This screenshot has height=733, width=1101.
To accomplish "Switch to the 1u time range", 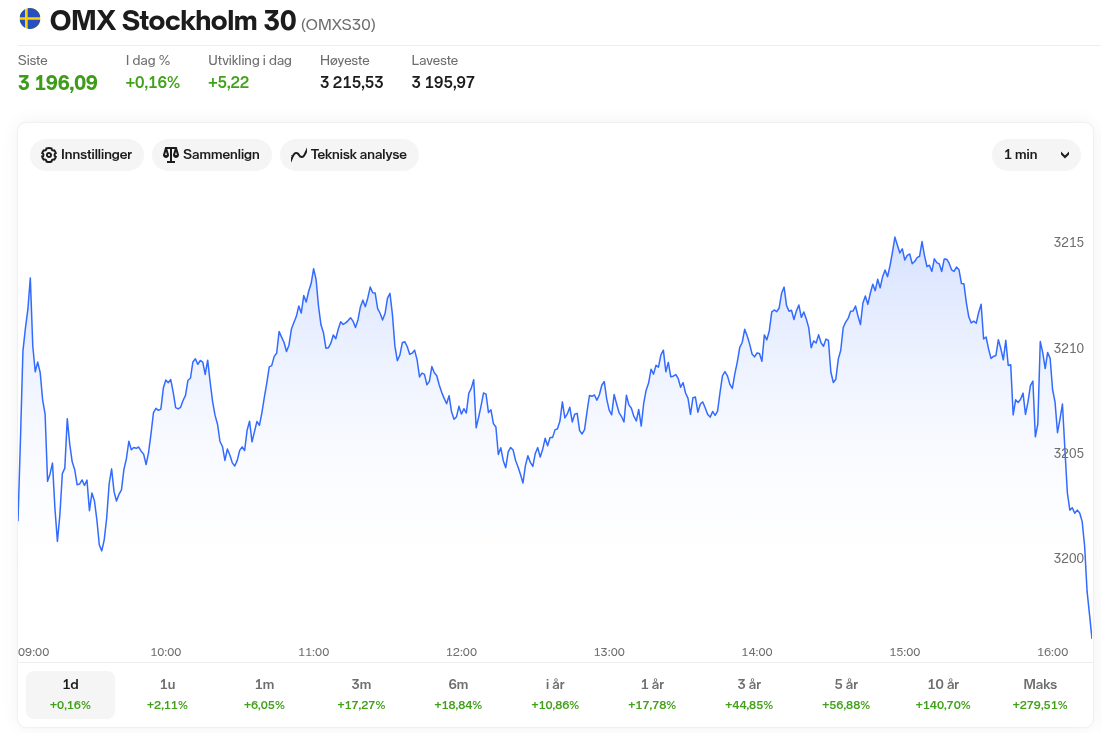I will 167,694.
